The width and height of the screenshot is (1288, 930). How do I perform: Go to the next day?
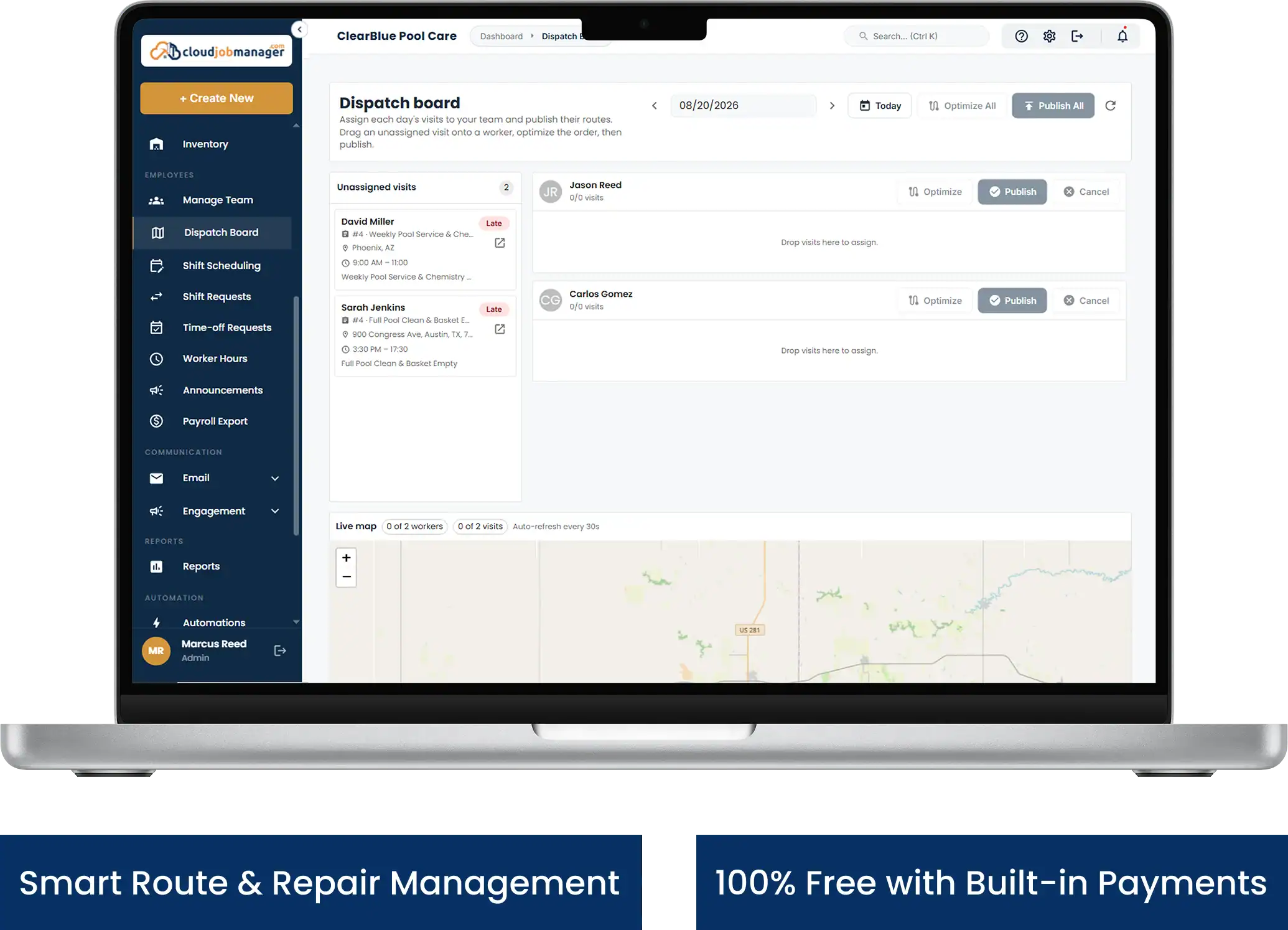tap(832, 106)
